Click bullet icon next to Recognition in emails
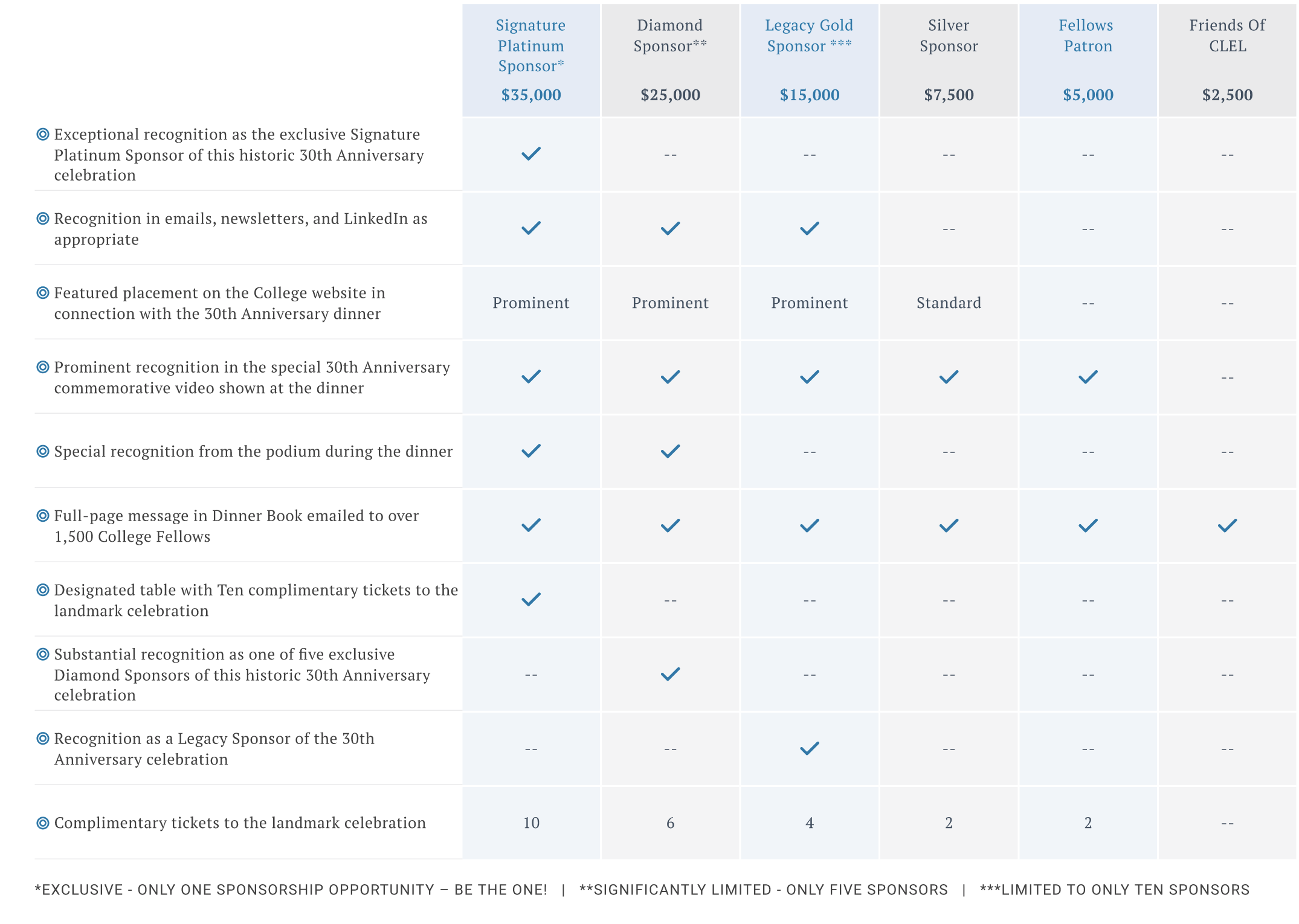1299x924 pixels. (43, 218)
